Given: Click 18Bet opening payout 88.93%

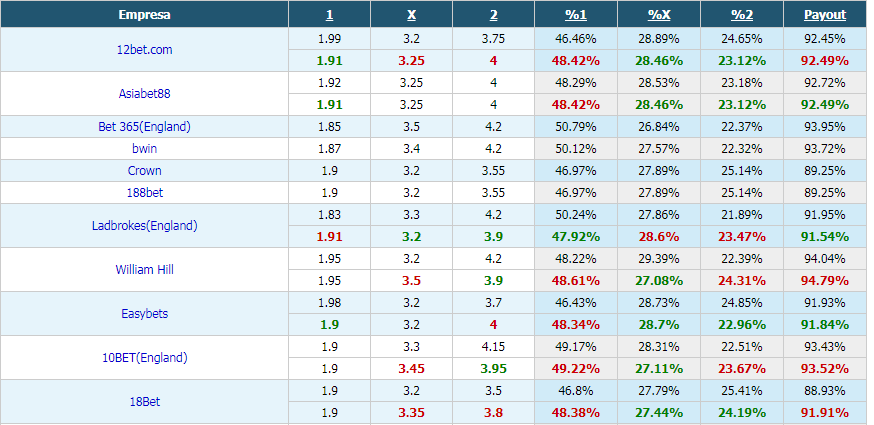Looking at the screenshot, I should coord(825,391).
